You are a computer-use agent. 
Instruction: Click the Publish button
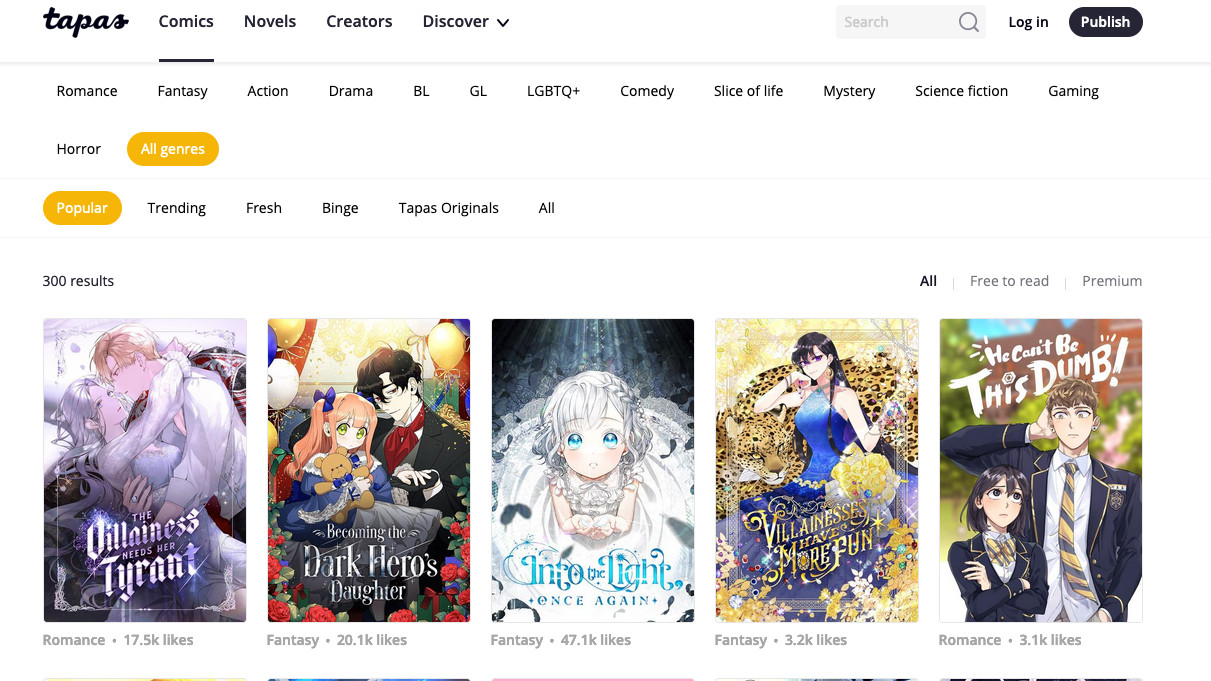1105,22
